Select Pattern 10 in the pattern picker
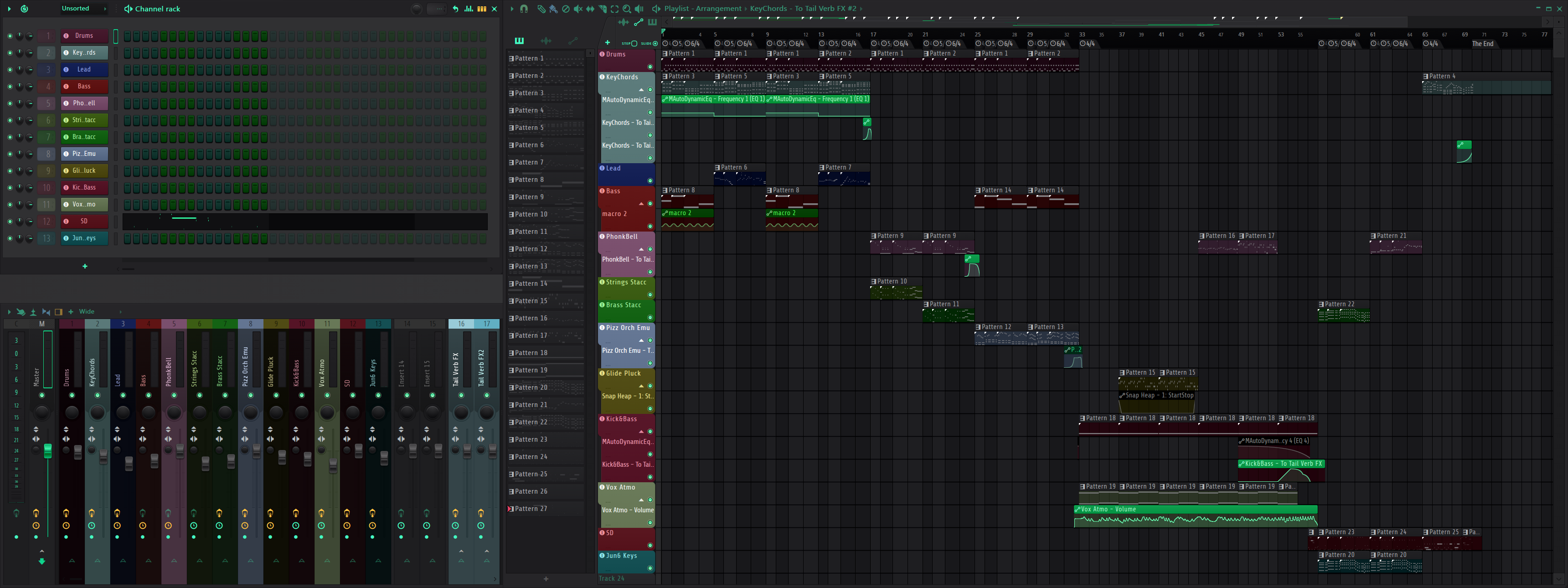1568x588 pixels. coord(531,214)
